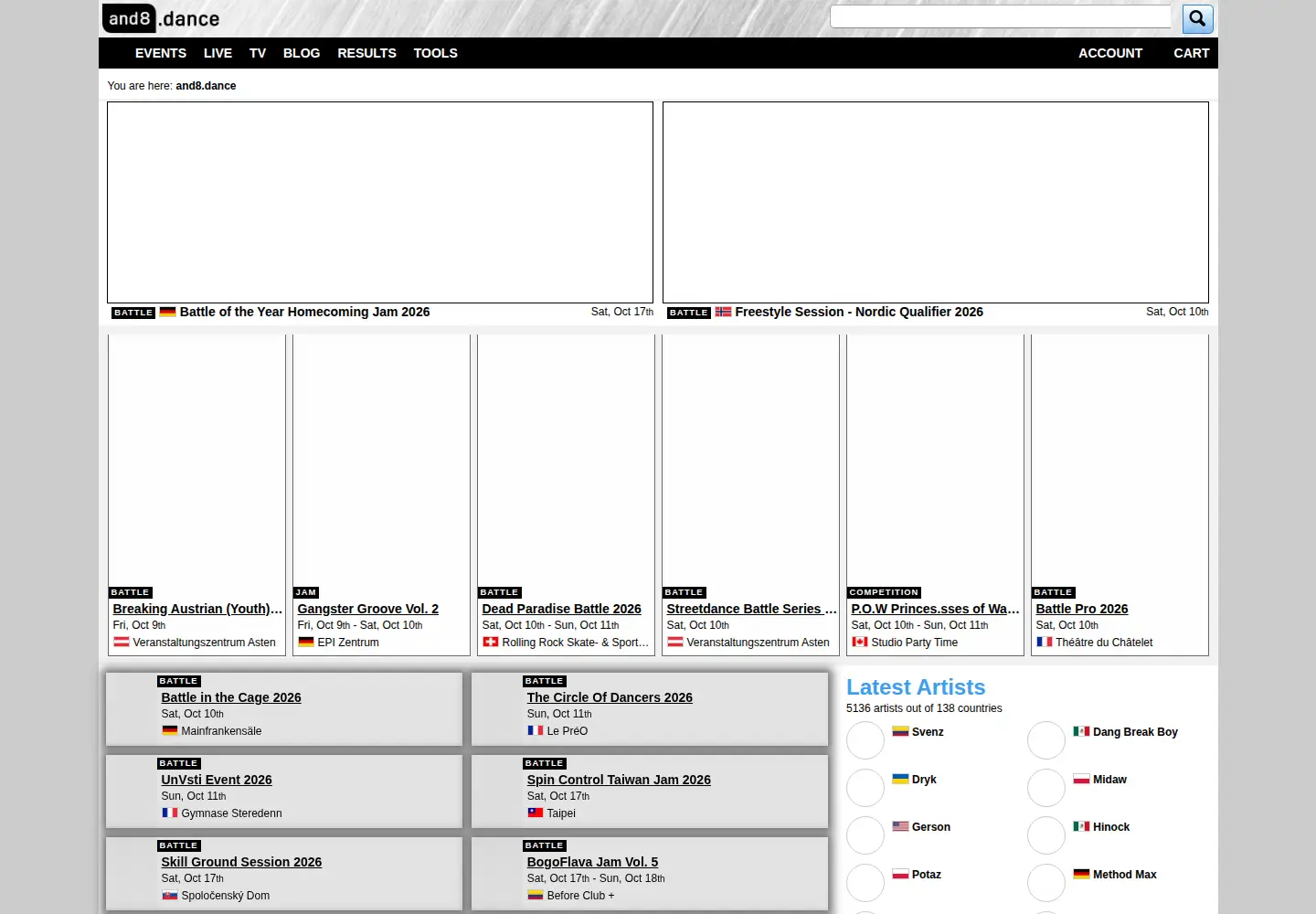Screen dimensions: 1316x914
Task: Click the Battle of the Year Homecoming Jam title
Action: [304, 312]
